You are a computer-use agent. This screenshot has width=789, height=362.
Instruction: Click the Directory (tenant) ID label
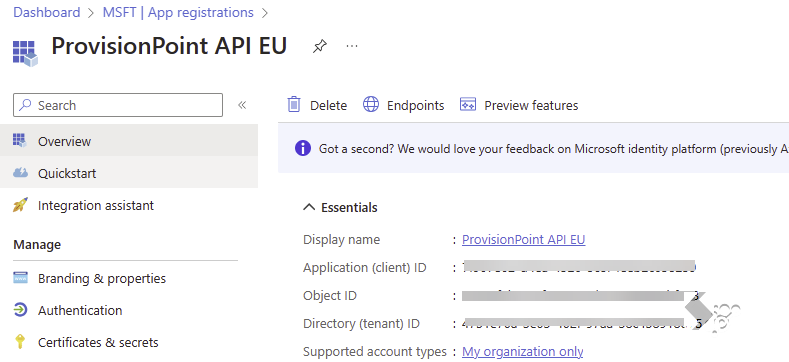(361, 324)
